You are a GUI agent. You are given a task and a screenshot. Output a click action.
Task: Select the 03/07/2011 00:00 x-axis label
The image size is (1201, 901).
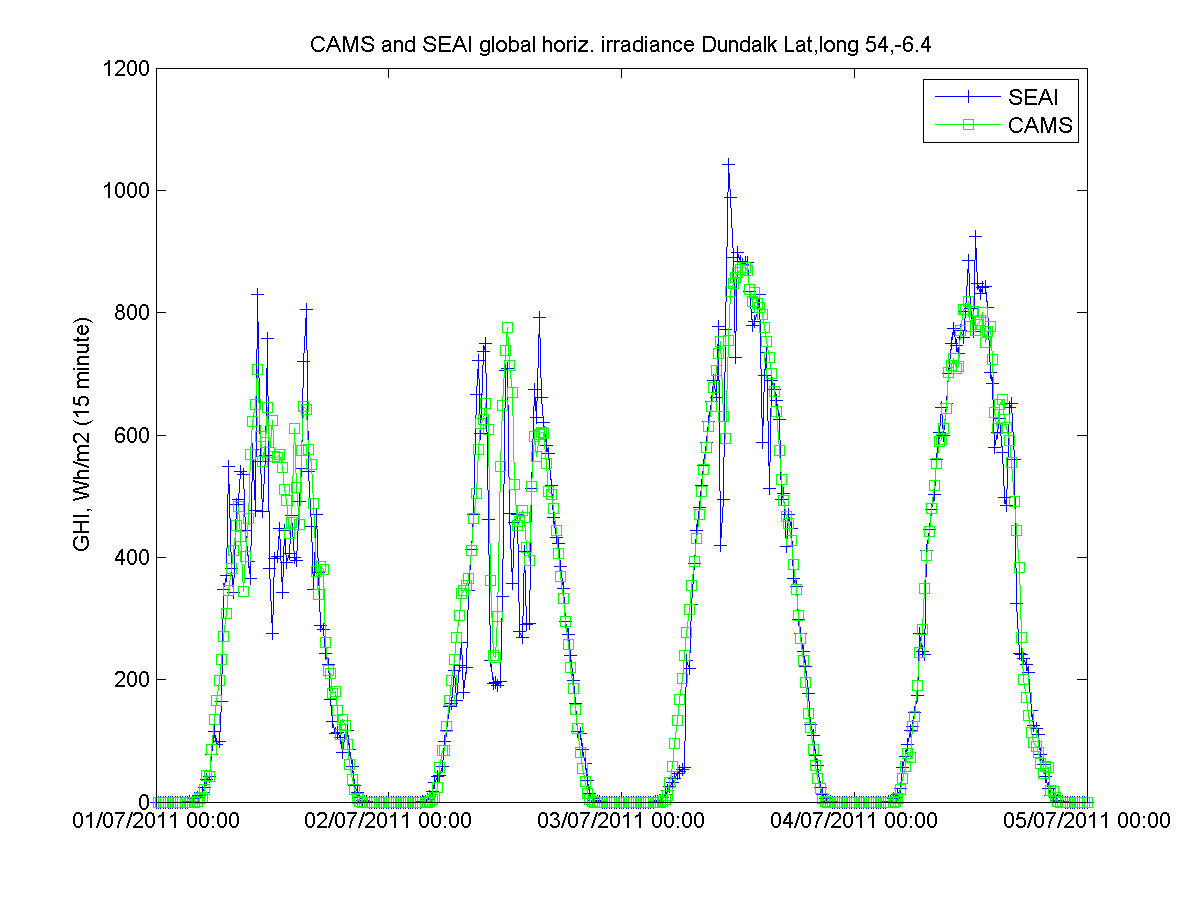tap(621, 822)
